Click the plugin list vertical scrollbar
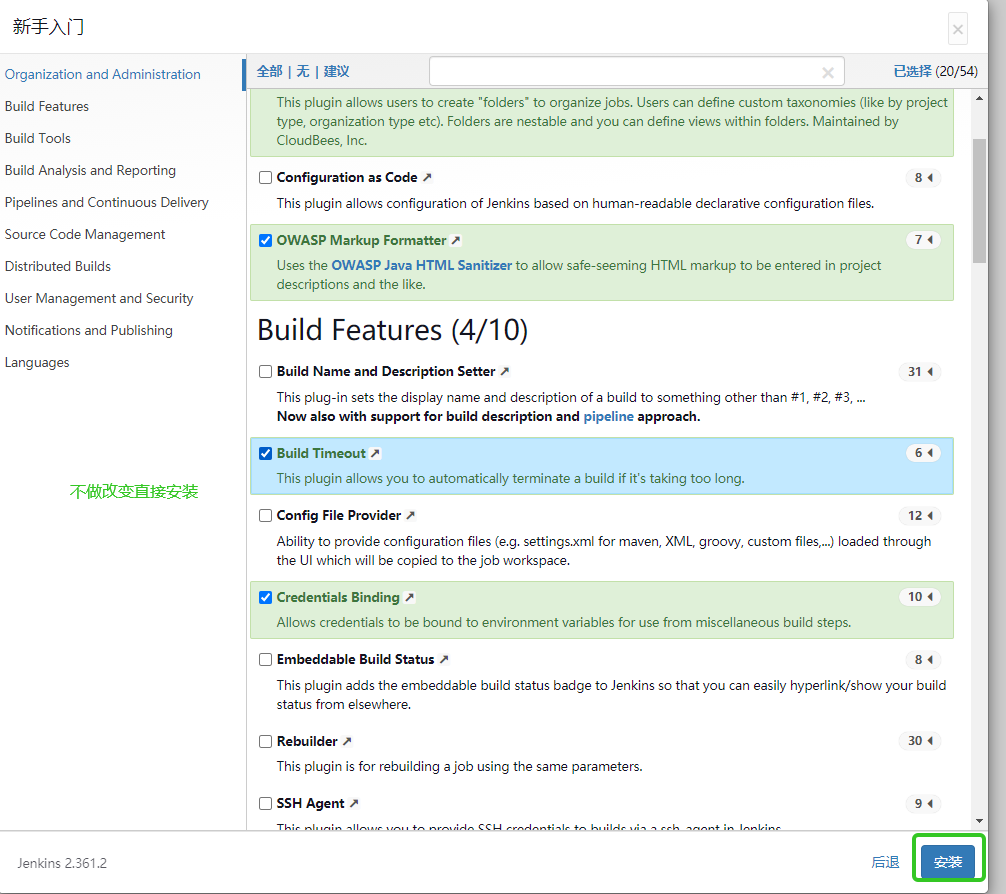 [x=979, y=200]
